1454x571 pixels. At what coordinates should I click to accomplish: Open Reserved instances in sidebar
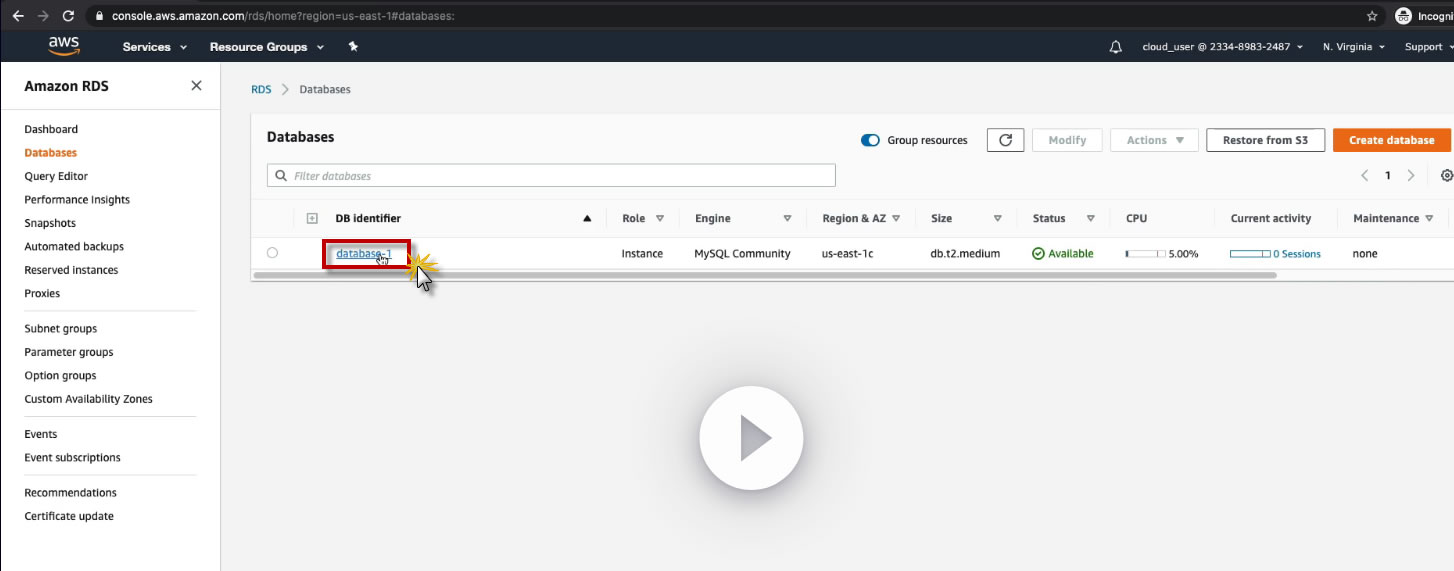pos(71,270)
